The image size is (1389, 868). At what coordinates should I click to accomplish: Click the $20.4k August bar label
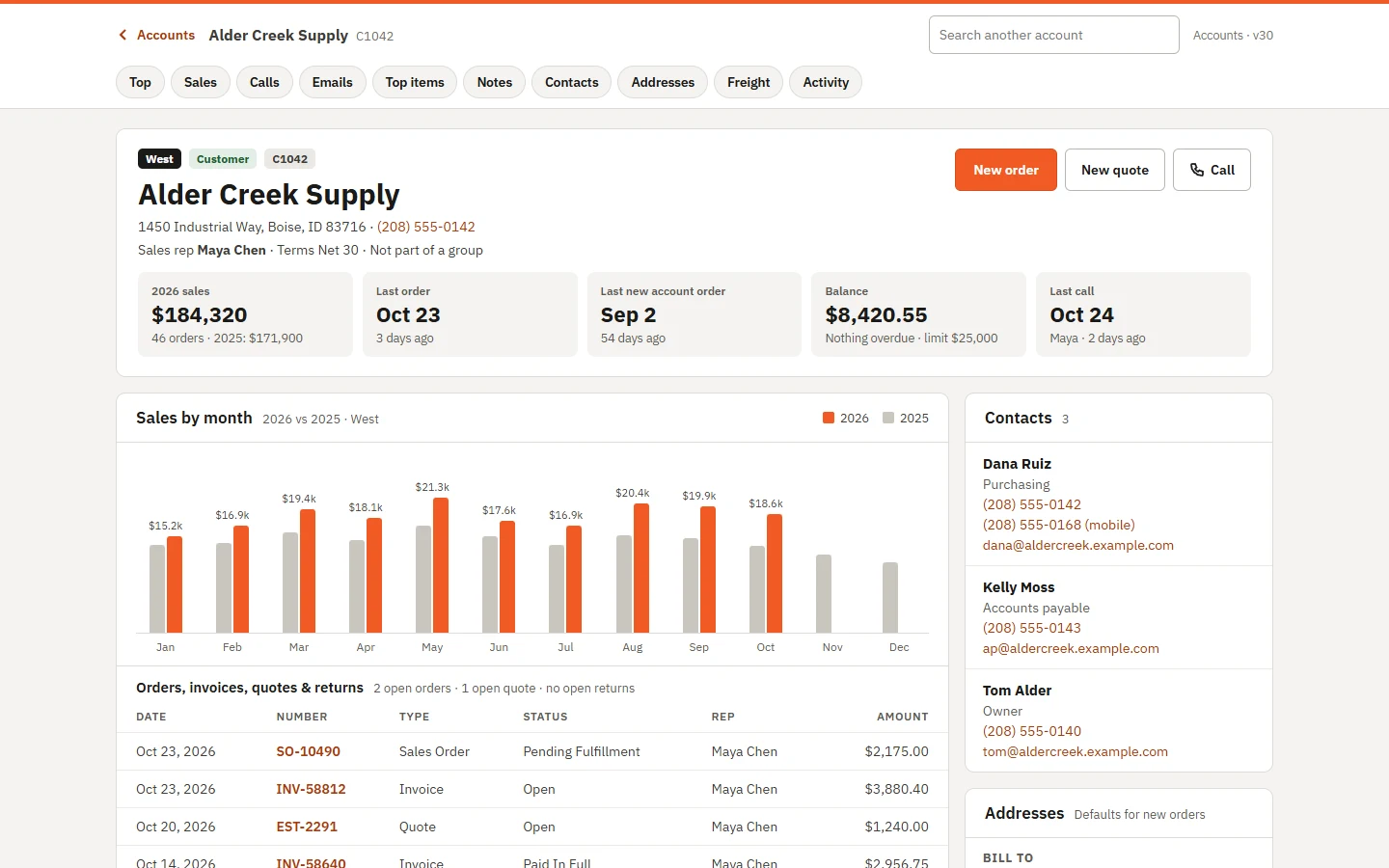pyautogui.click(x=633, y=493)
